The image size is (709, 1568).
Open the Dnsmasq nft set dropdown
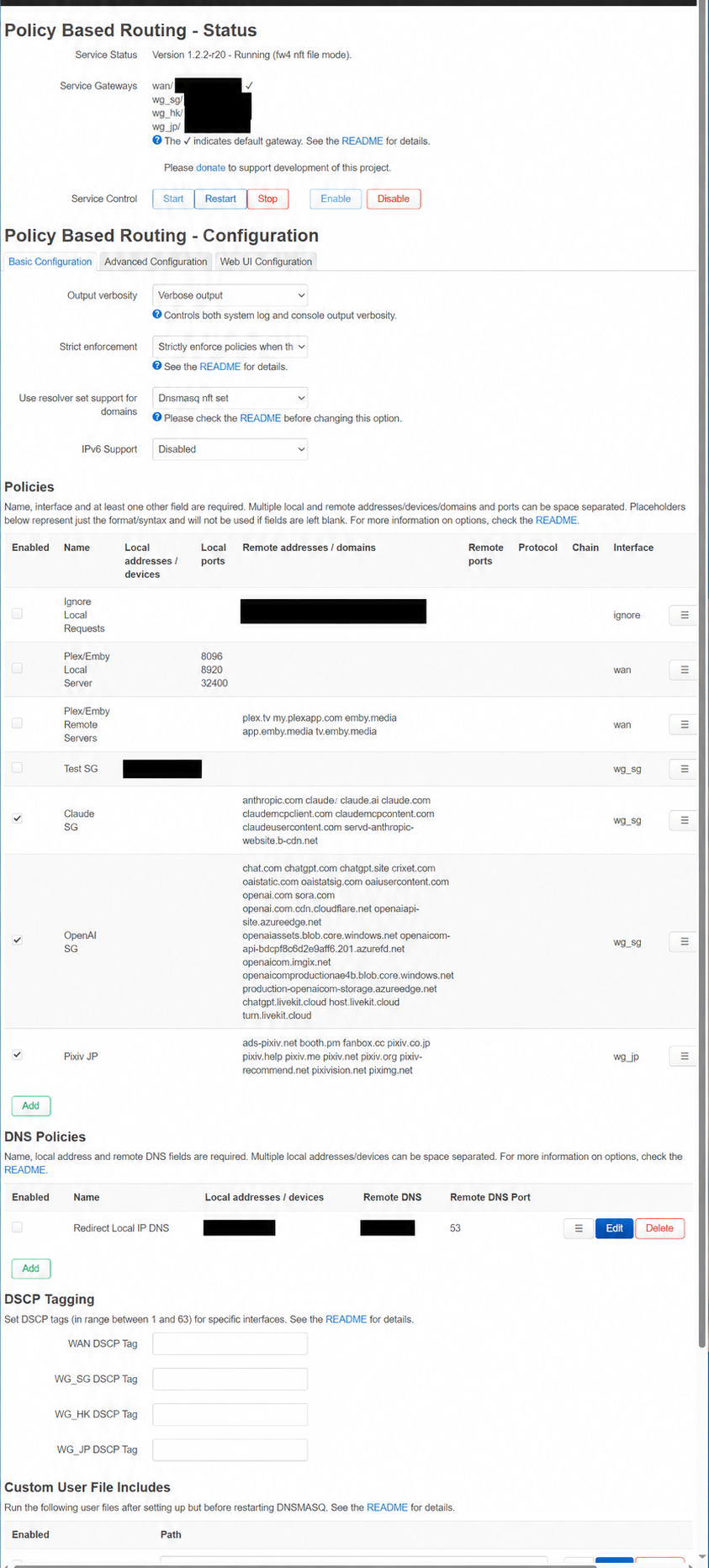pyautogui.click(x=230, y=398)
